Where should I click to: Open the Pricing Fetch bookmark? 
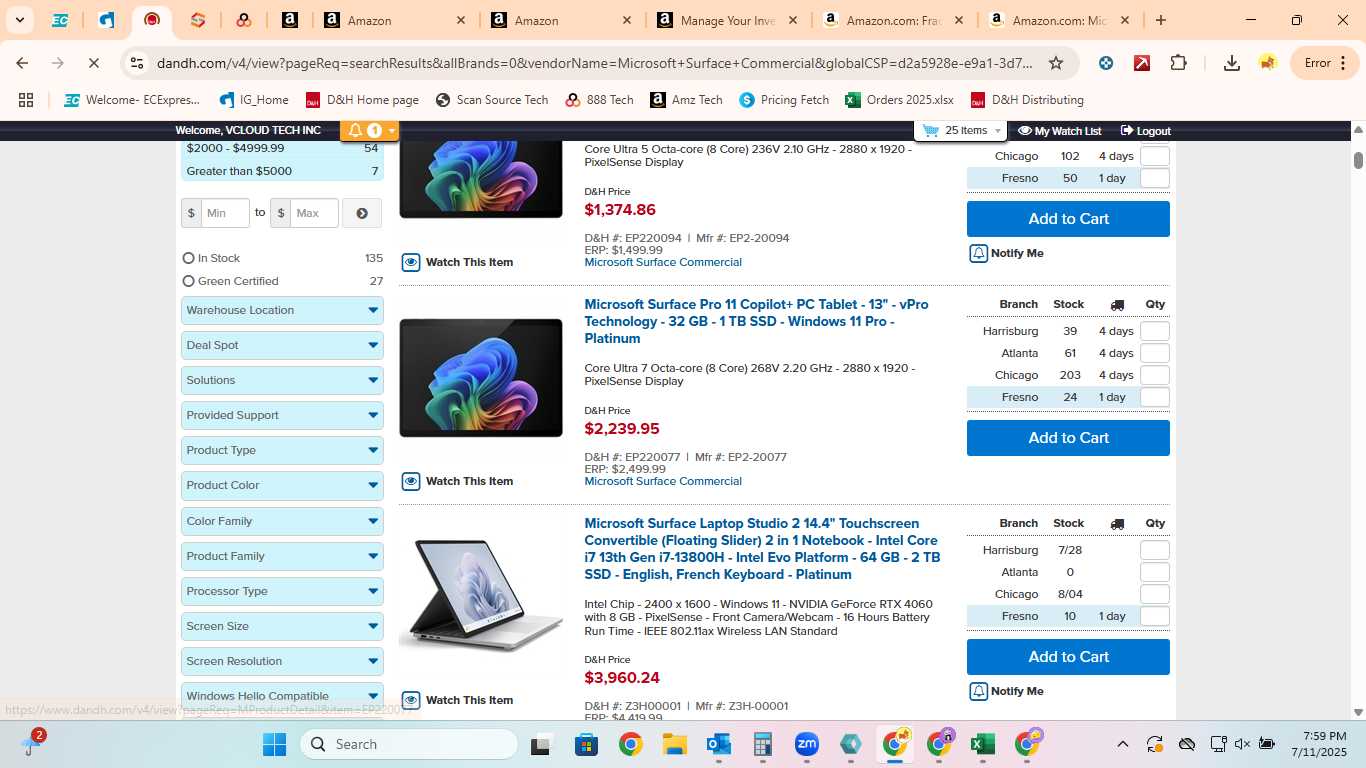784,100
